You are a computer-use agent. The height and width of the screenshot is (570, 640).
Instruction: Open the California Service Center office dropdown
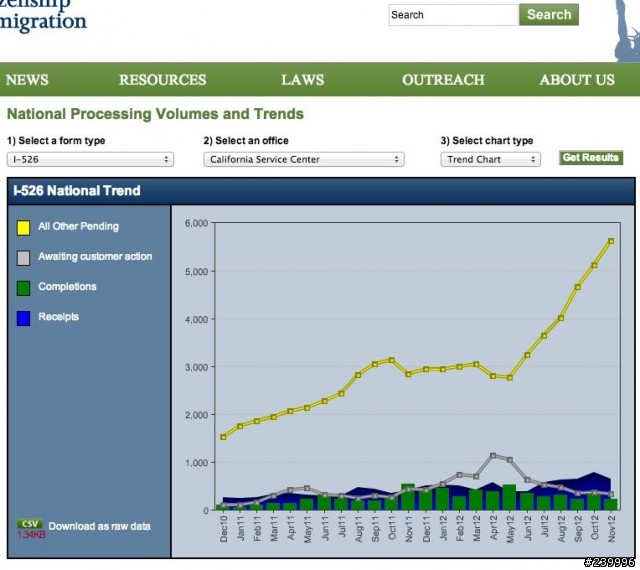[x=304, y=159]
